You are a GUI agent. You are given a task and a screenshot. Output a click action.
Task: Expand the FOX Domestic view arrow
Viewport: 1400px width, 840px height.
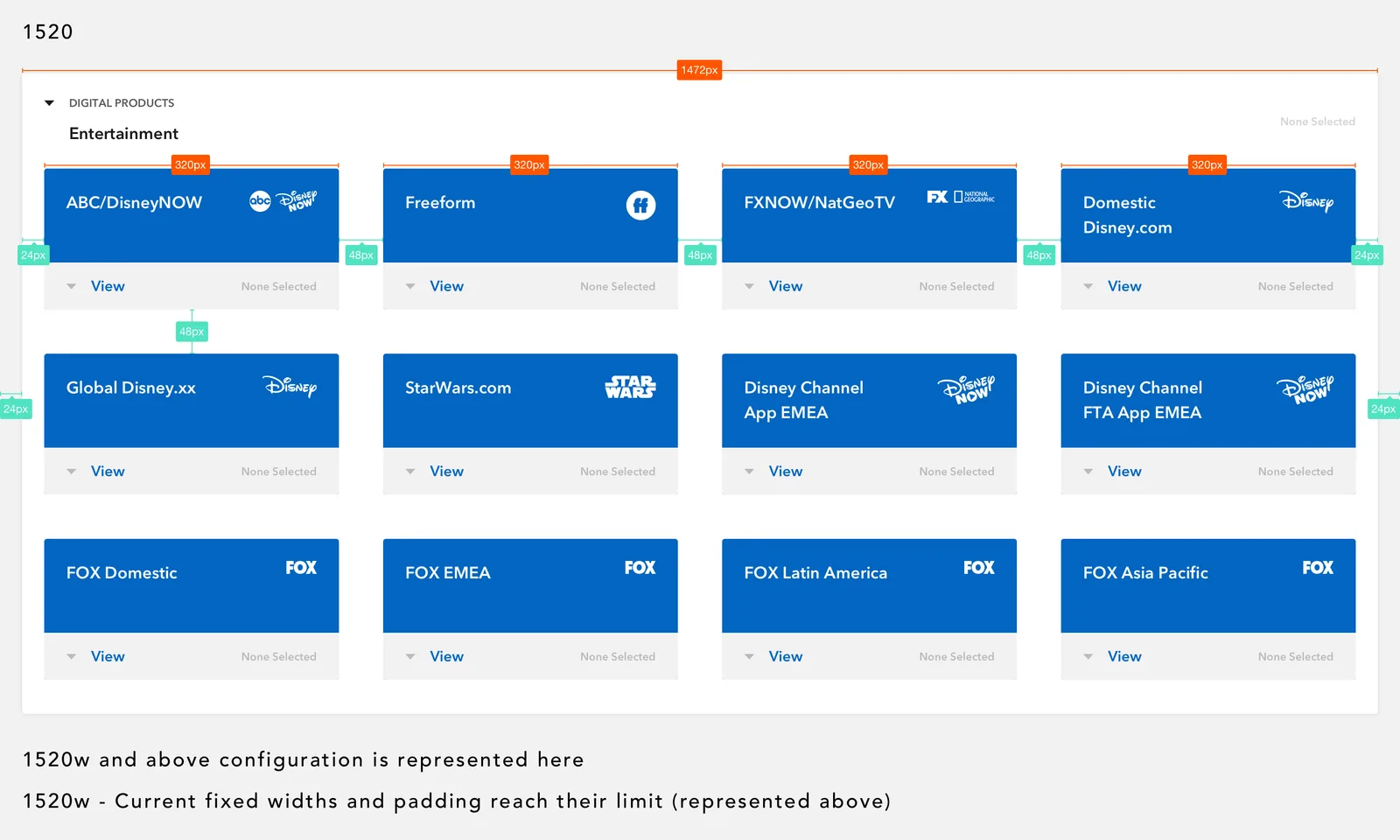72,656
